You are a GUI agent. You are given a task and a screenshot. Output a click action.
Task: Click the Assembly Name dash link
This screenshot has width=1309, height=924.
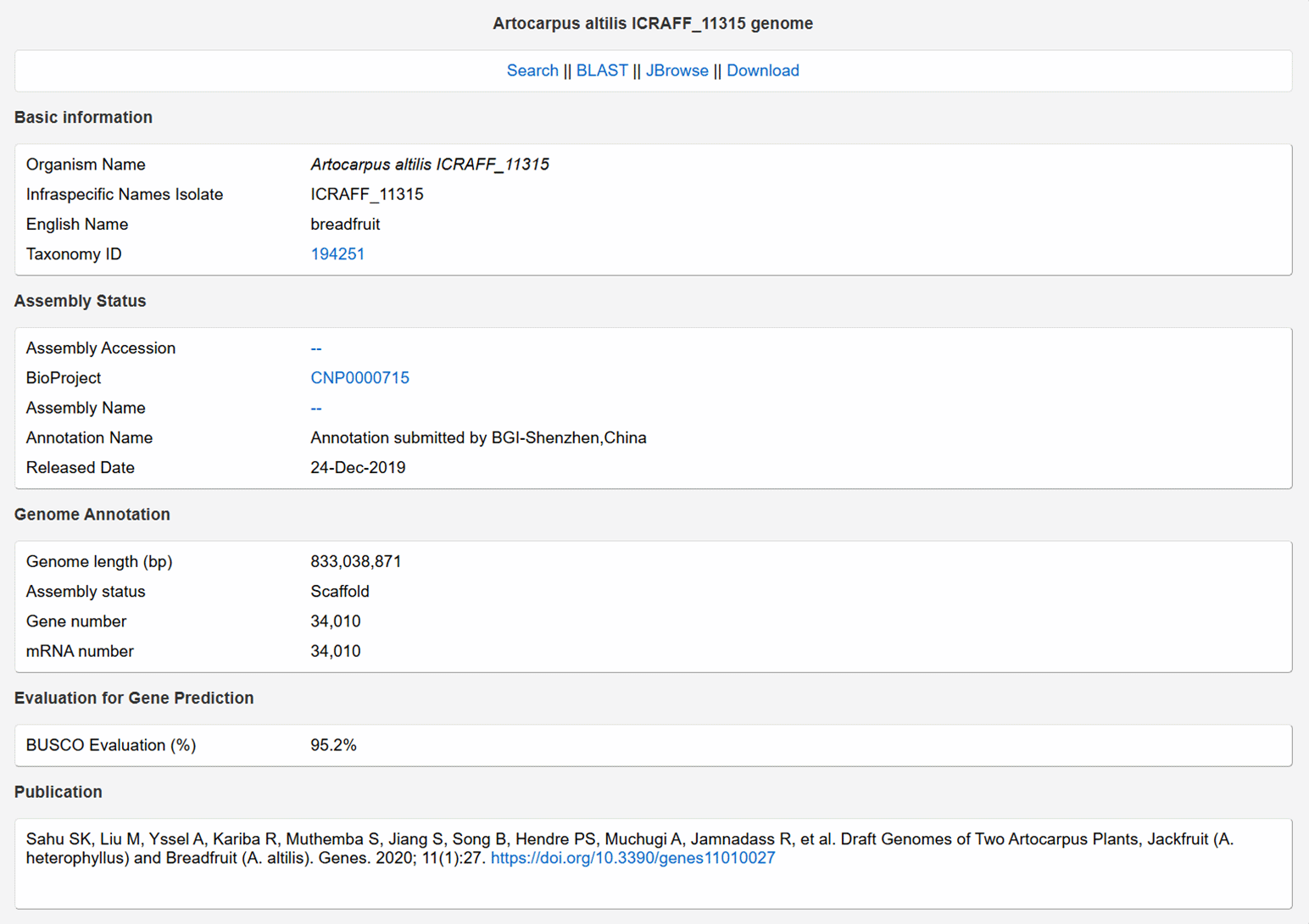coord(316,409)
